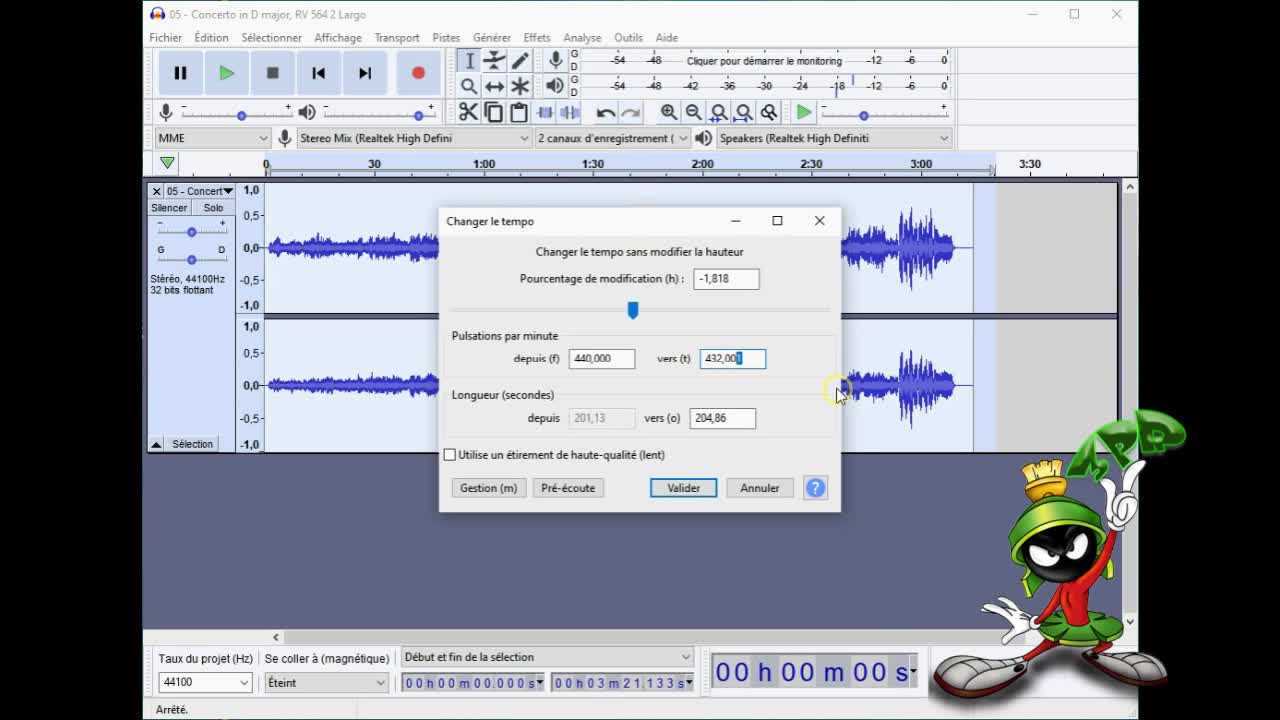Open the Générer menu
The width and height of the screenshot is (1280, 720).
click(x=491, y=38)
